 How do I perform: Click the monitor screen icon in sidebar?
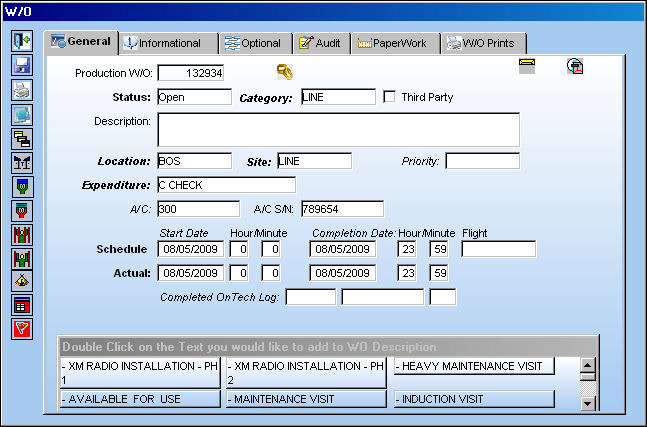22,115
